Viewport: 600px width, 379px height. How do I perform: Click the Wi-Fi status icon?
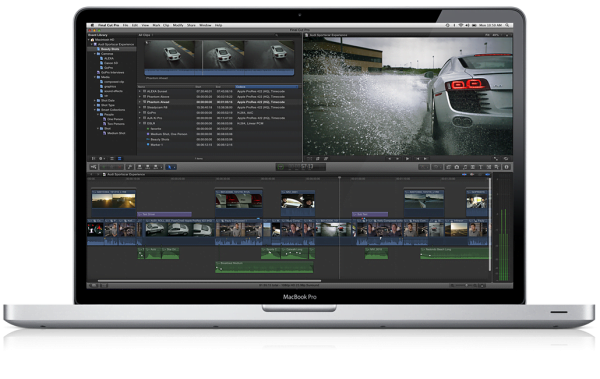pyautogui.click(x=461, y=25)
